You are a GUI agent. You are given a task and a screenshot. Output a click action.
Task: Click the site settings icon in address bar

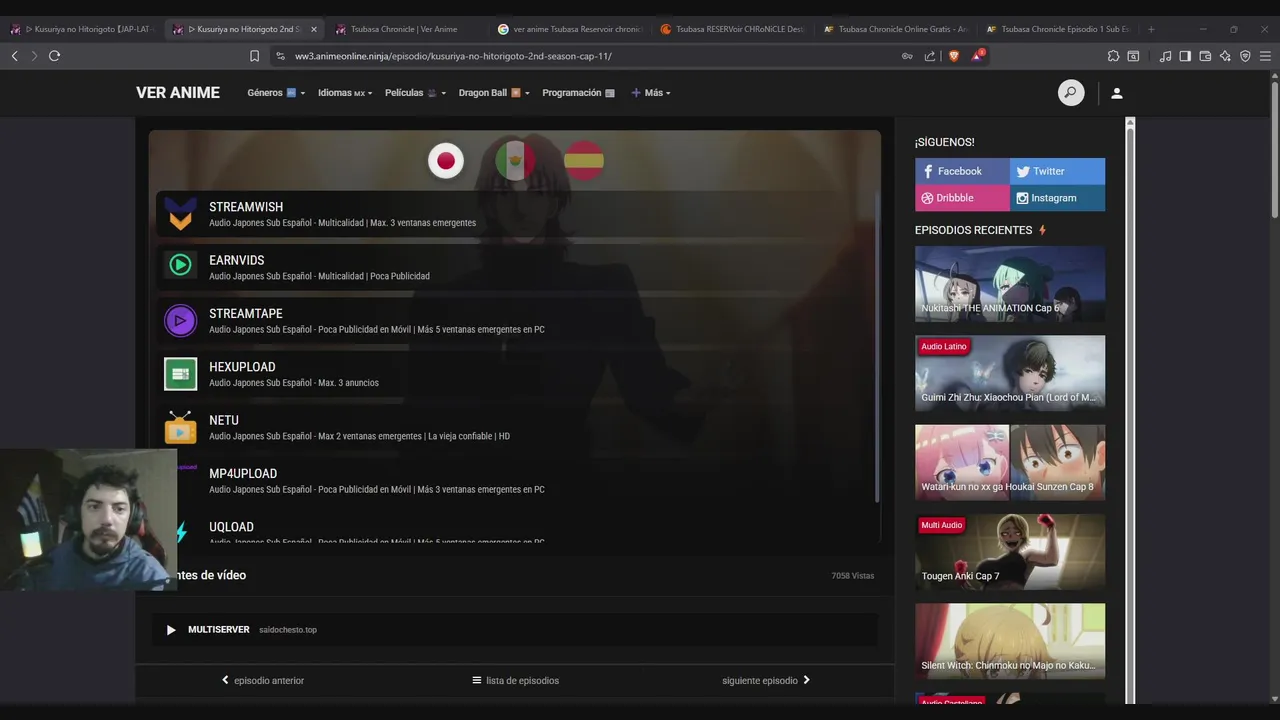[281, 56]
